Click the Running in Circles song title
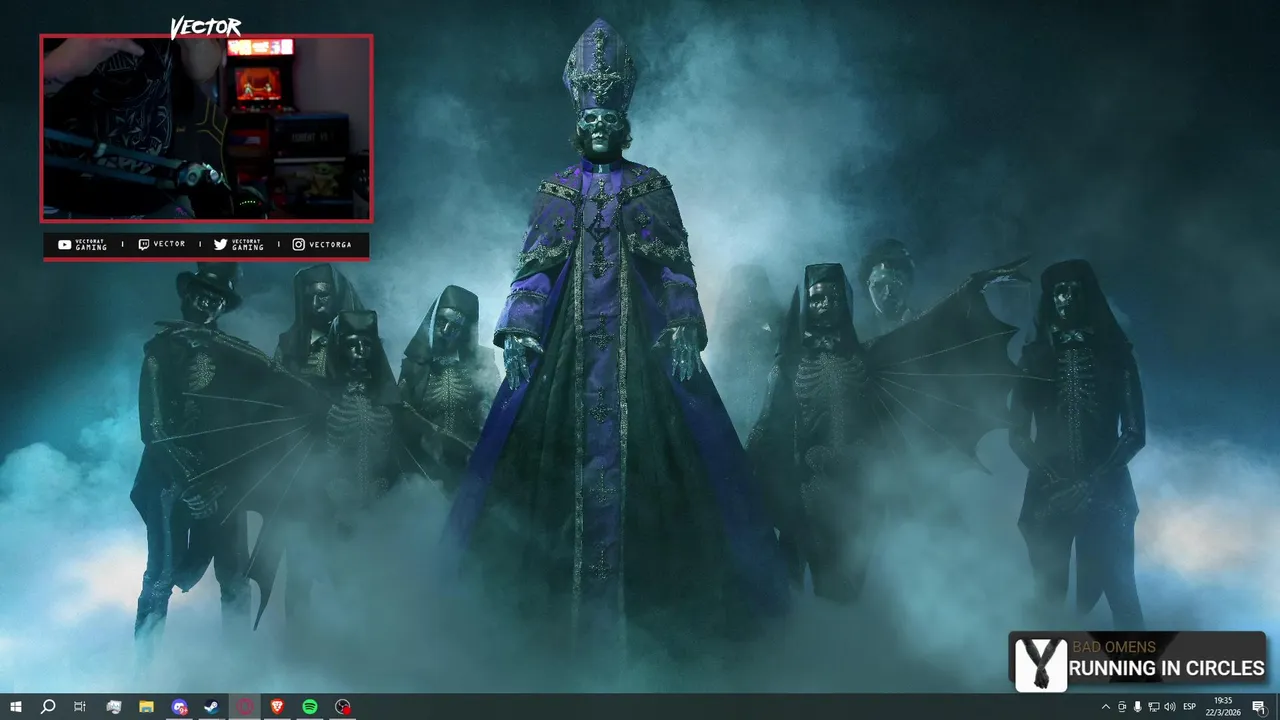1280x720 pixels. pos(1167,669)
